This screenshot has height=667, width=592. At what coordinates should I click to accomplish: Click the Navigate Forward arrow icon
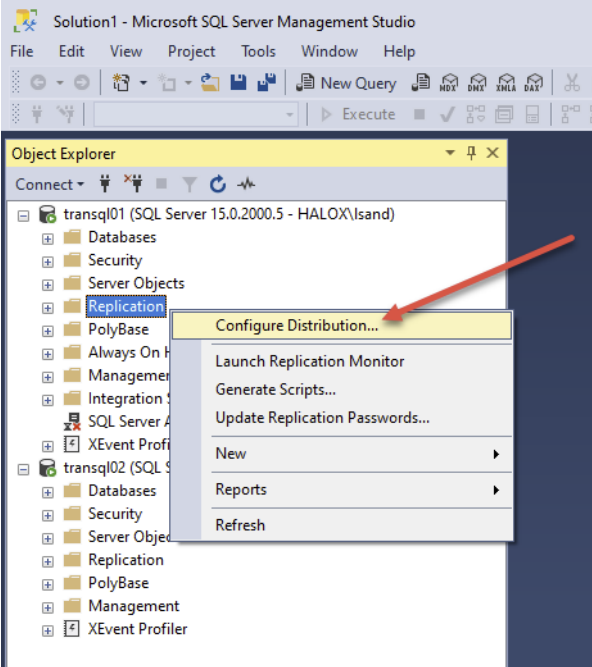coord(82,82)
